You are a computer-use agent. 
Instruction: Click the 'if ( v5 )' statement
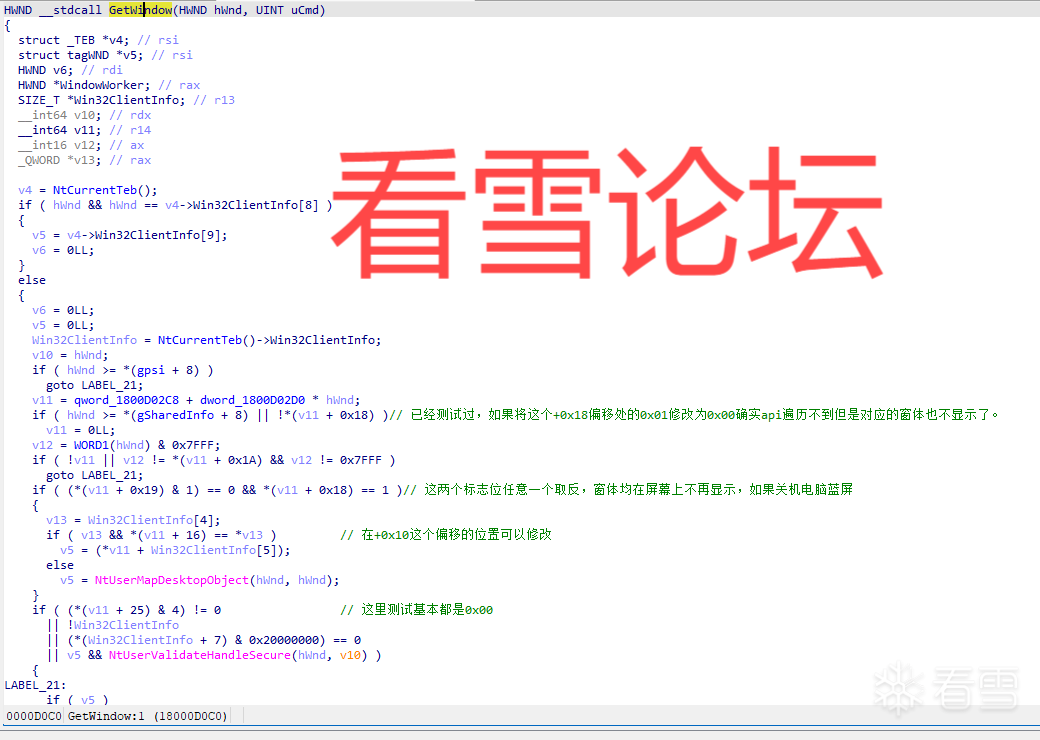pos(77,700)
